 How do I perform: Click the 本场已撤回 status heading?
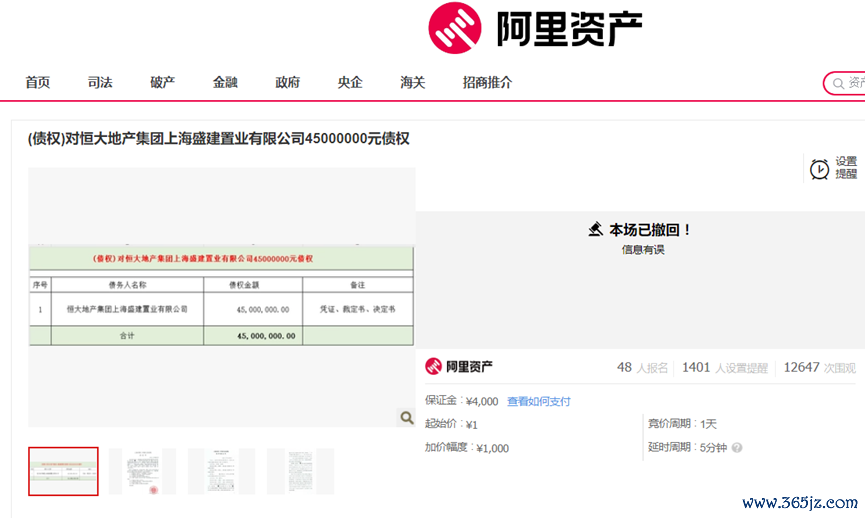pos(649,229)
